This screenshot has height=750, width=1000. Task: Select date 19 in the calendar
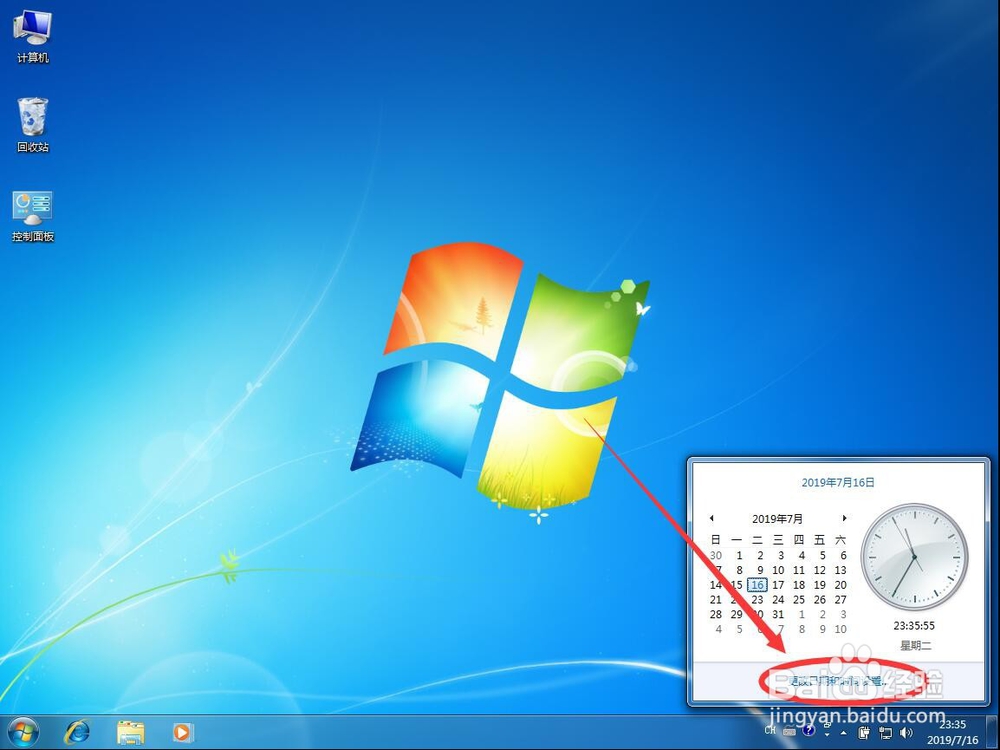(x=820, y=585)
